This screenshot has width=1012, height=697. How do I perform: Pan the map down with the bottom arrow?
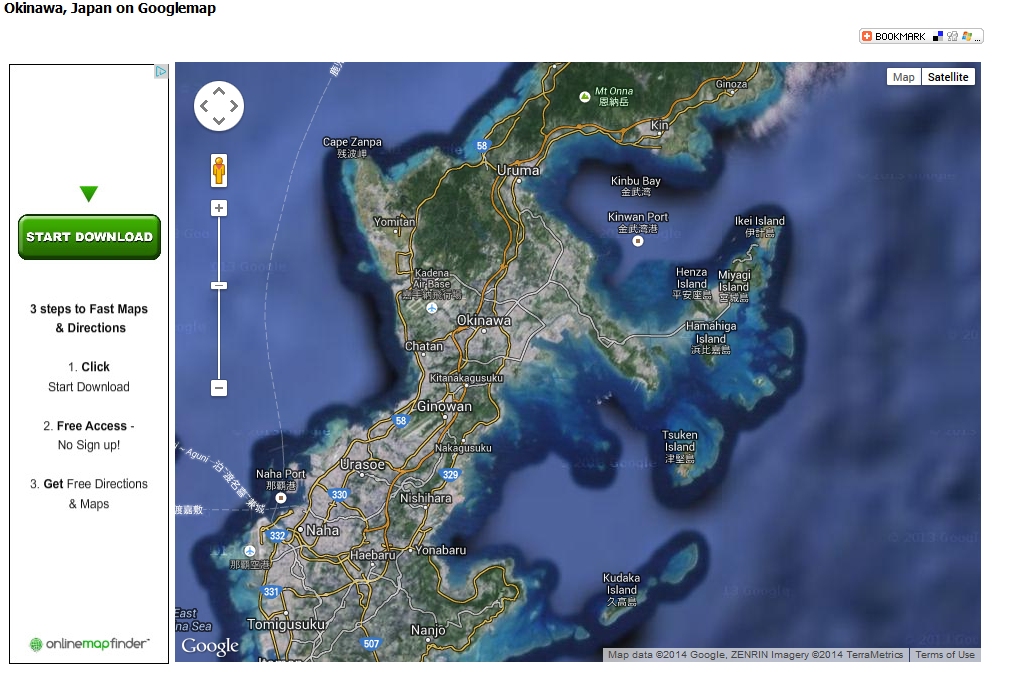[219, 121]
